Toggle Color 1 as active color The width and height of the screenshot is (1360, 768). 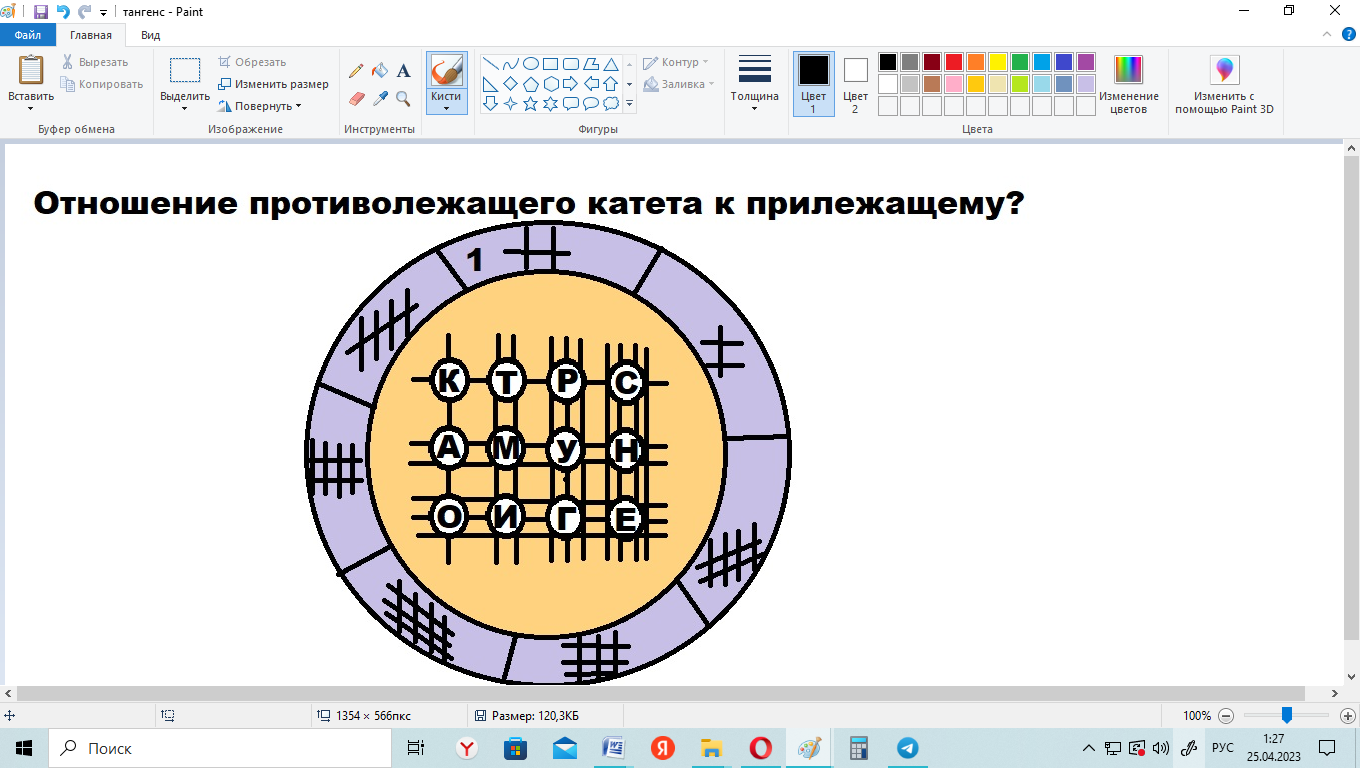click(x=813, y=84)
